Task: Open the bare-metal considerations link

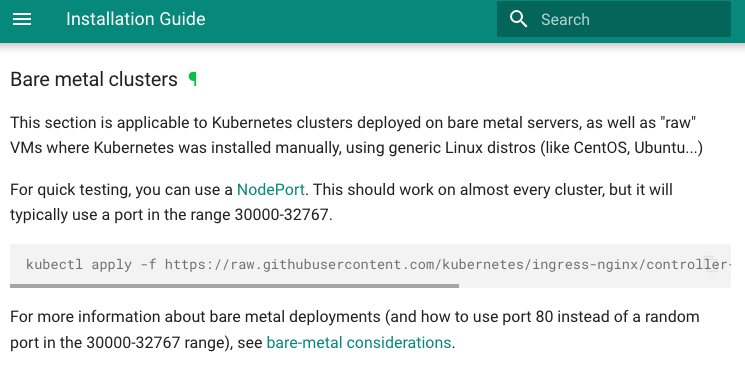Action: click(x=359, y=342)
